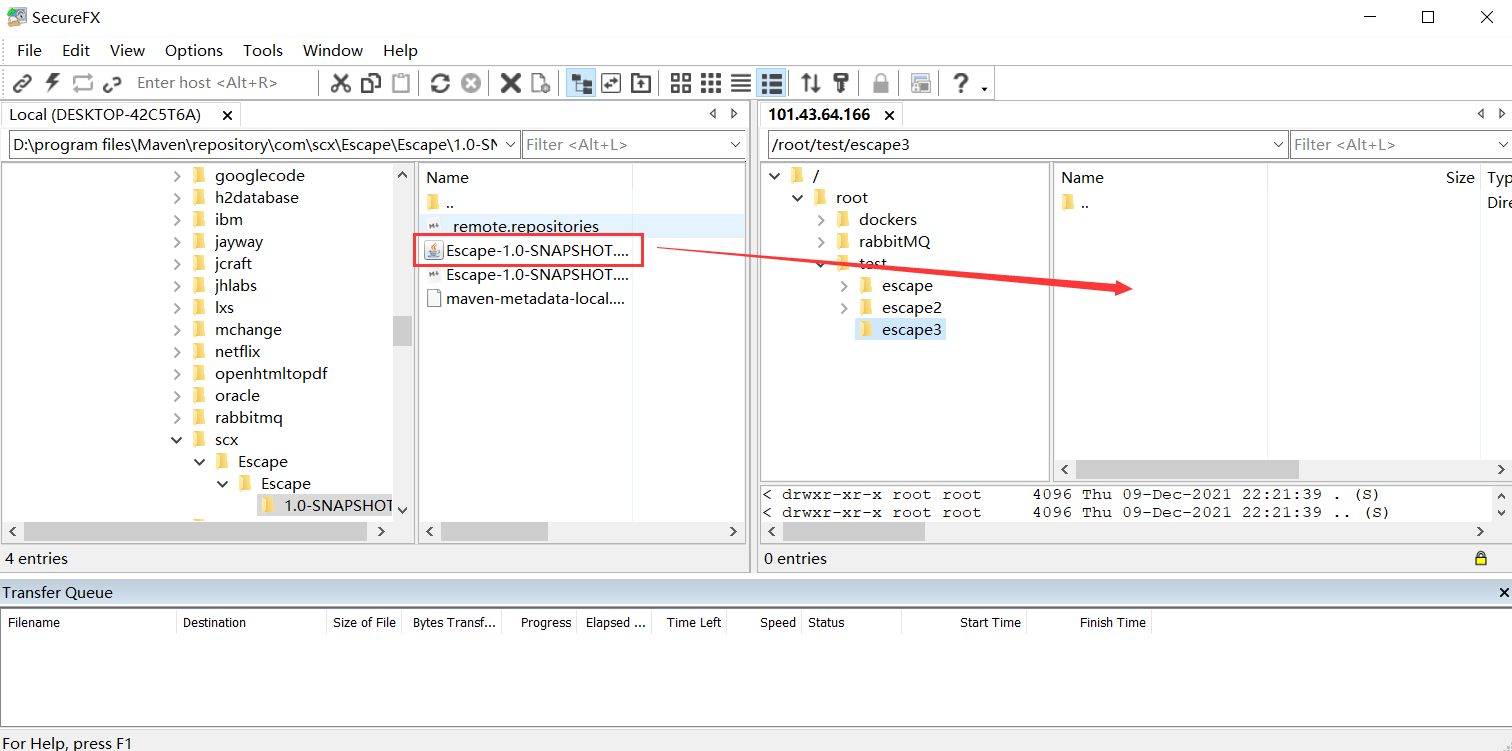The width and height of the screenshot is (1512, 751).
Task: Click the Paste clipboard icon
Action: coord(401,83)
